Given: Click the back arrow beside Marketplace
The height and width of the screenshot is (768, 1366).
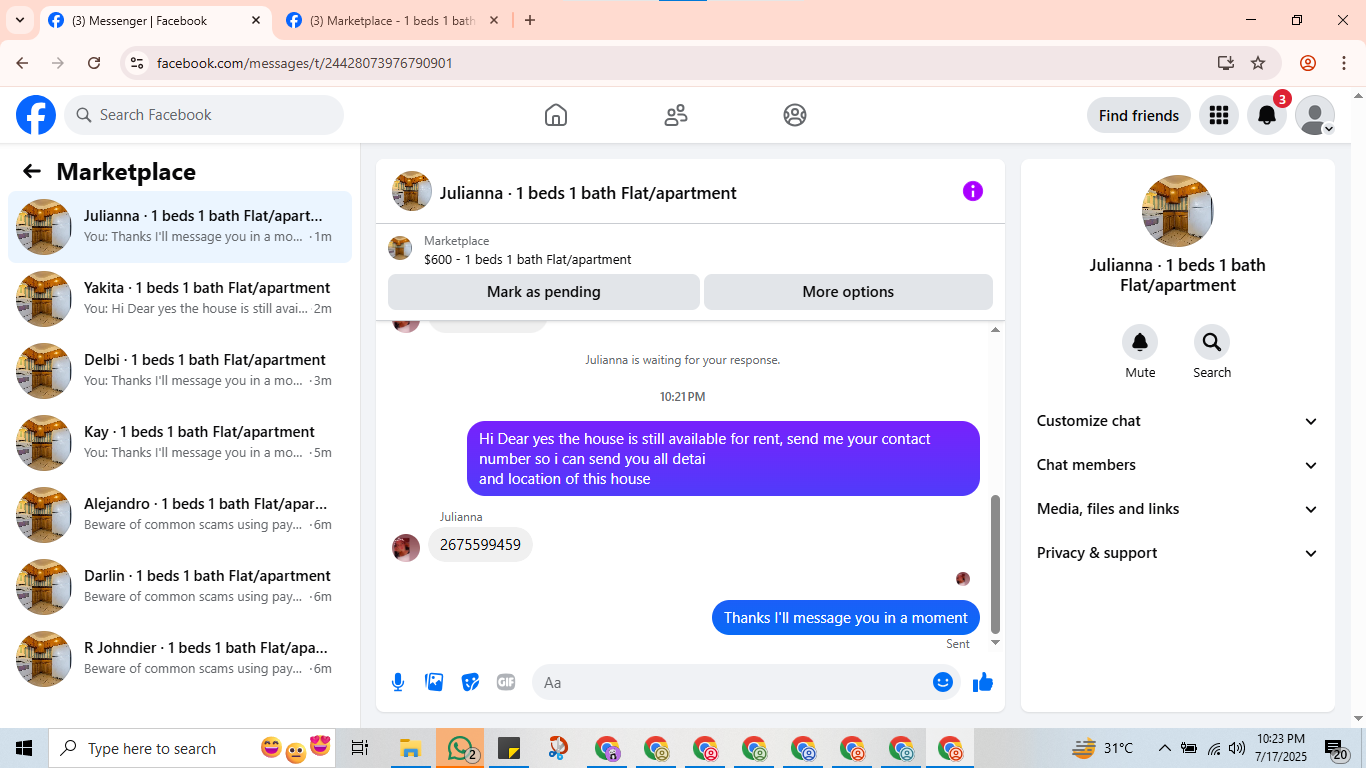Looking at the screenshot, I should (32, 171).
